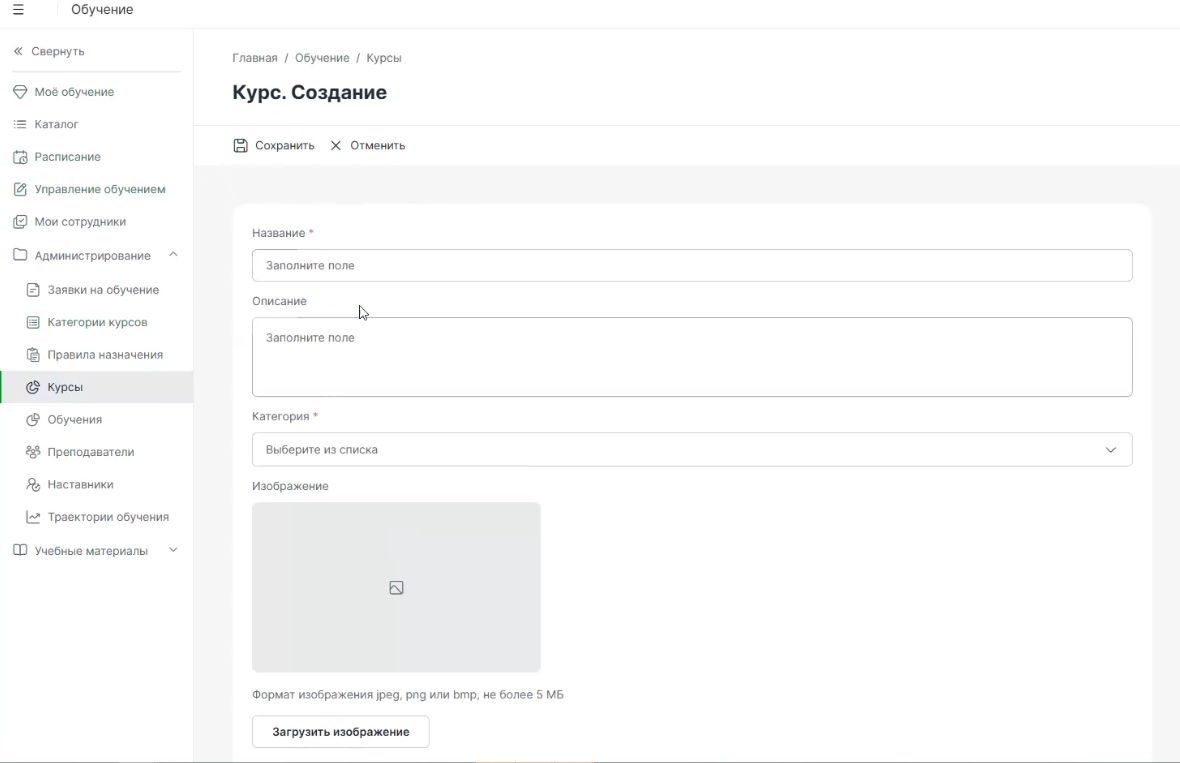1180x763 pixels.
Task: Open Расписание calendar icon
Action: (x=20, y=157)
